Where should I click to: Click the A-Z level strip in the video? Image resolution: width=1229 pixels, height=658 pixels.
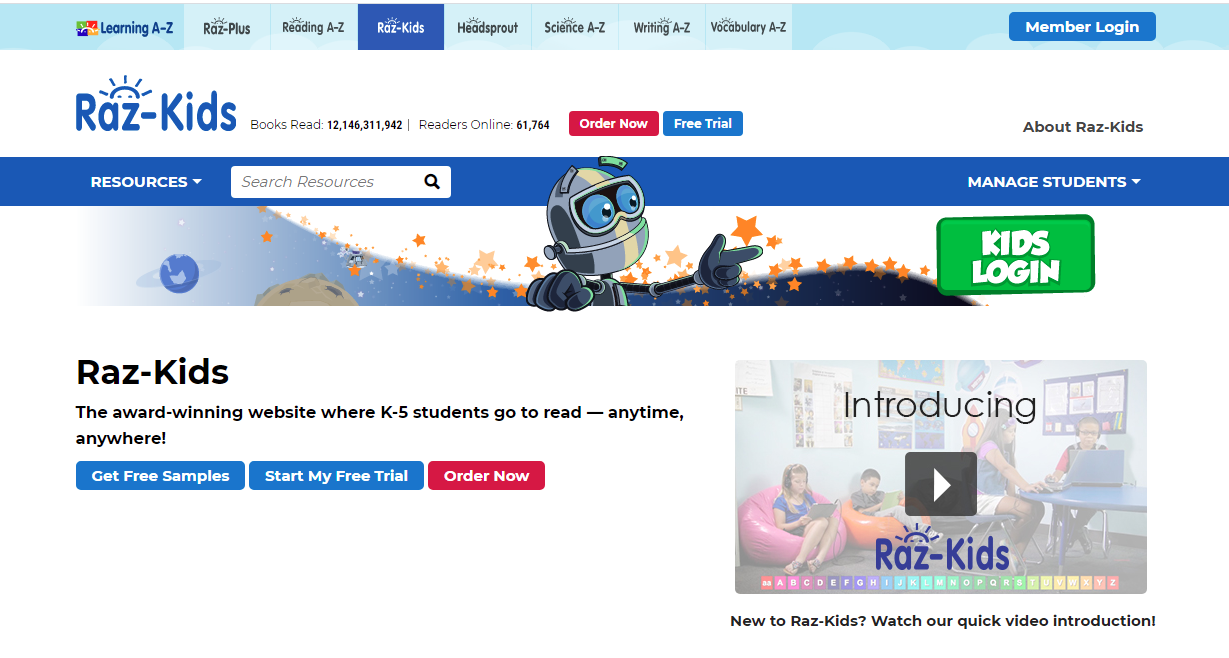point(940,583)
